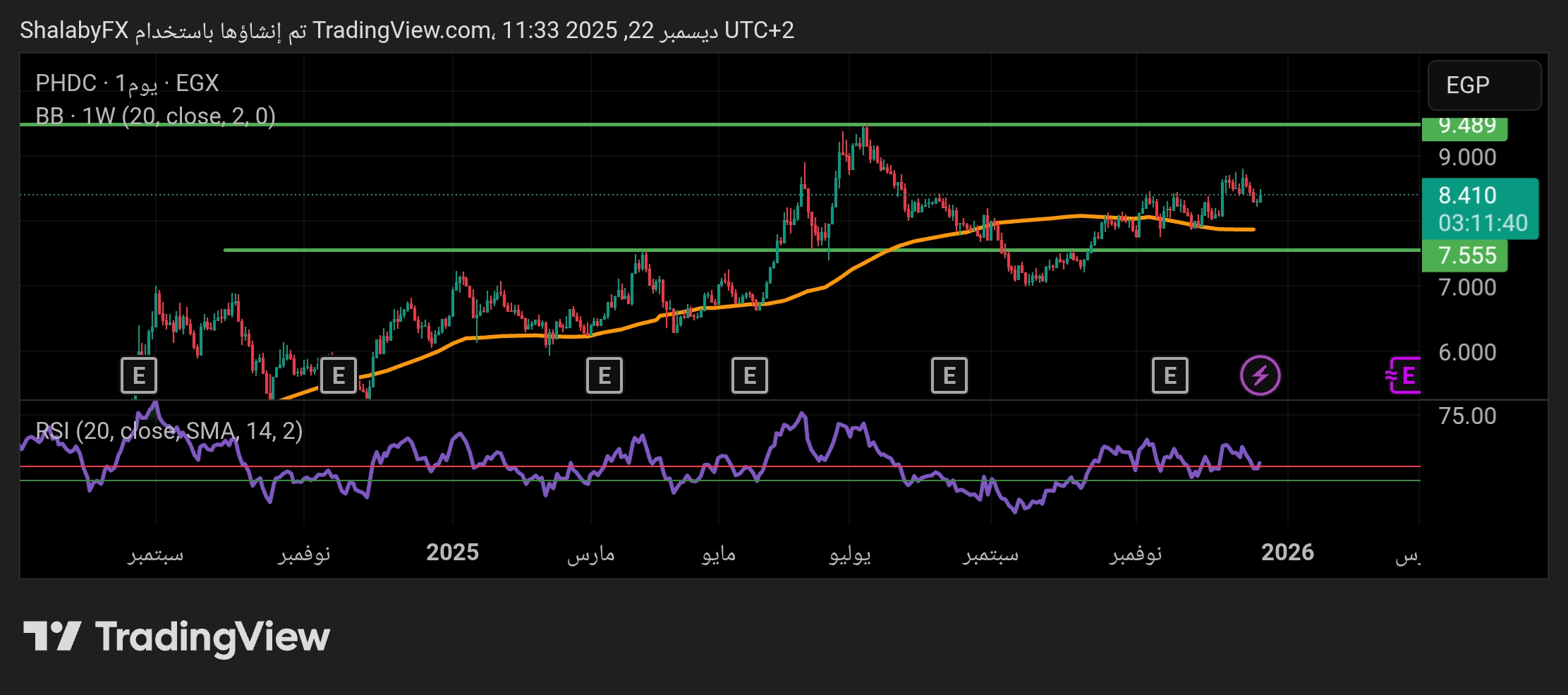Click the ShalabyFX author name

(74, 30)
